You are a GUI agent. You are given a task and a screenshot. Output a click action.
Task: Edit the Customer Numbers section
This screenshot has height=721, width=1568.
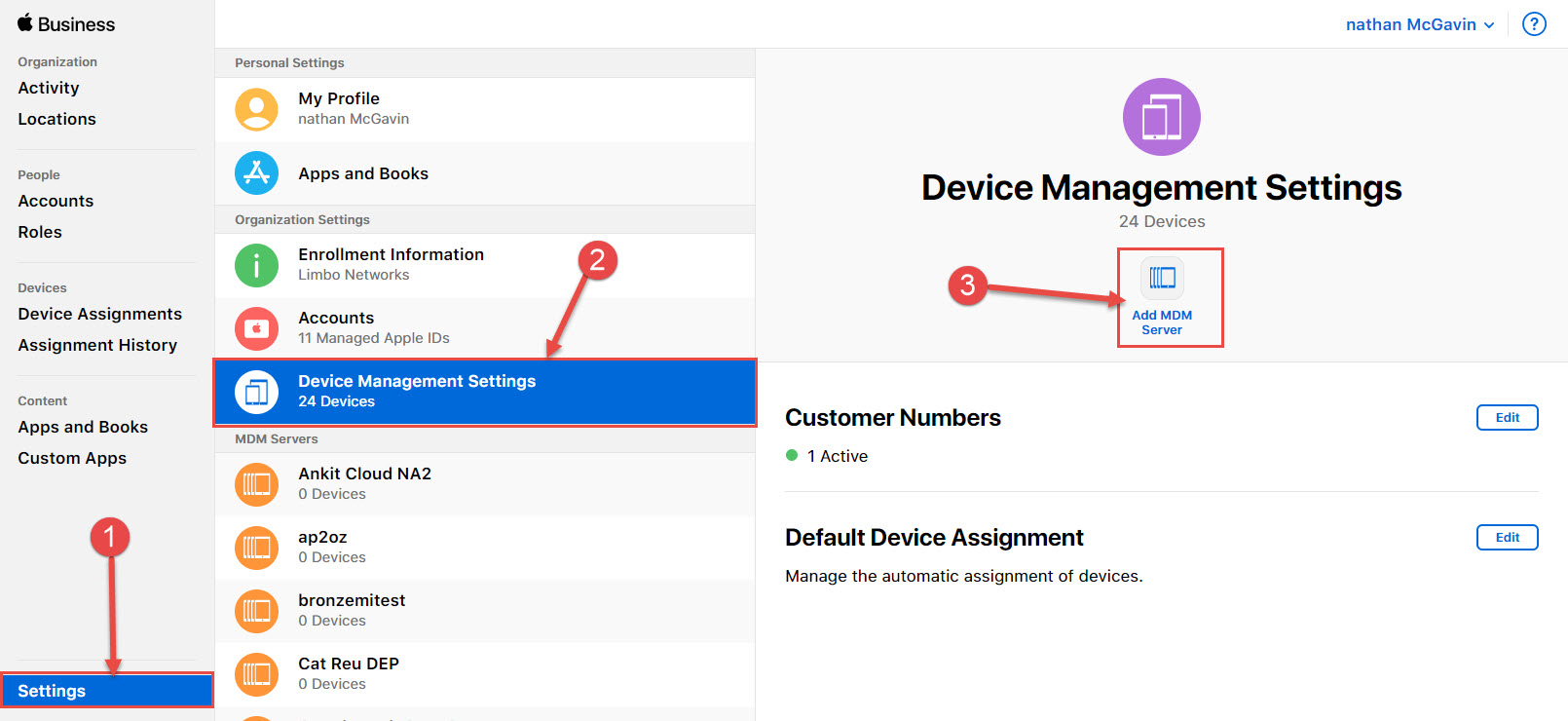1507,417
